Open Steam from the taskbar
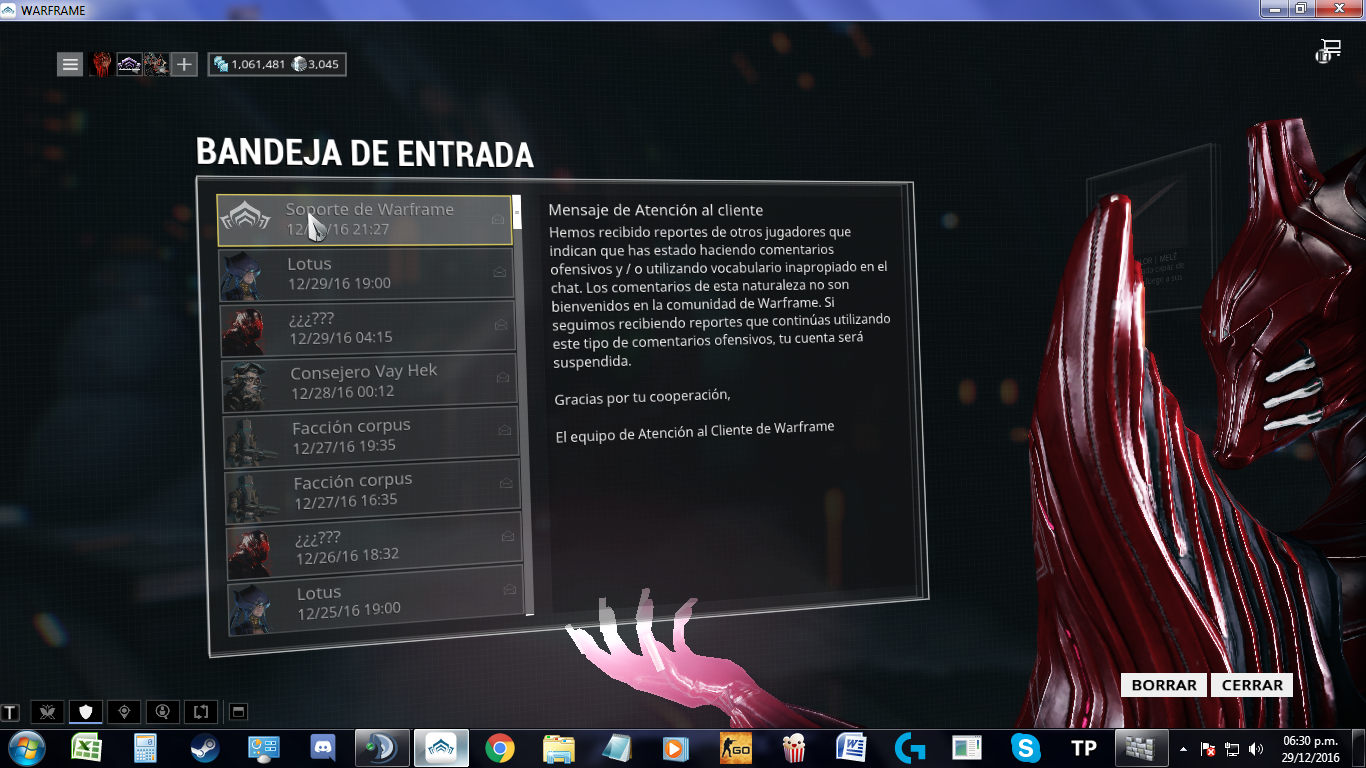1366x768 pixels. (x=205, y=748)
